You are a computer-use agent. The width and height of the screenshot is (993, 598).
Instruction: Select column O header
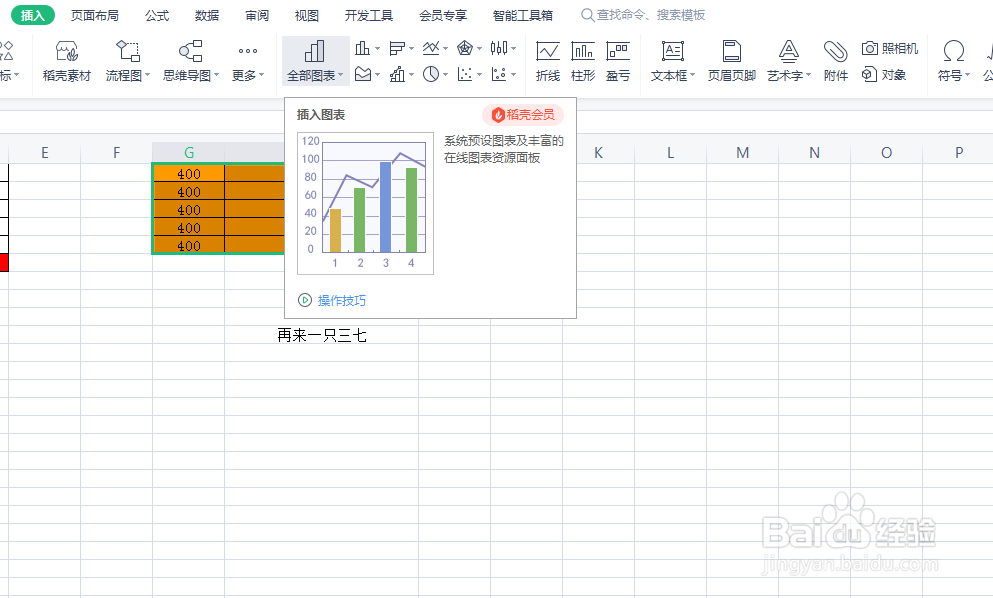tap(887, 153)
